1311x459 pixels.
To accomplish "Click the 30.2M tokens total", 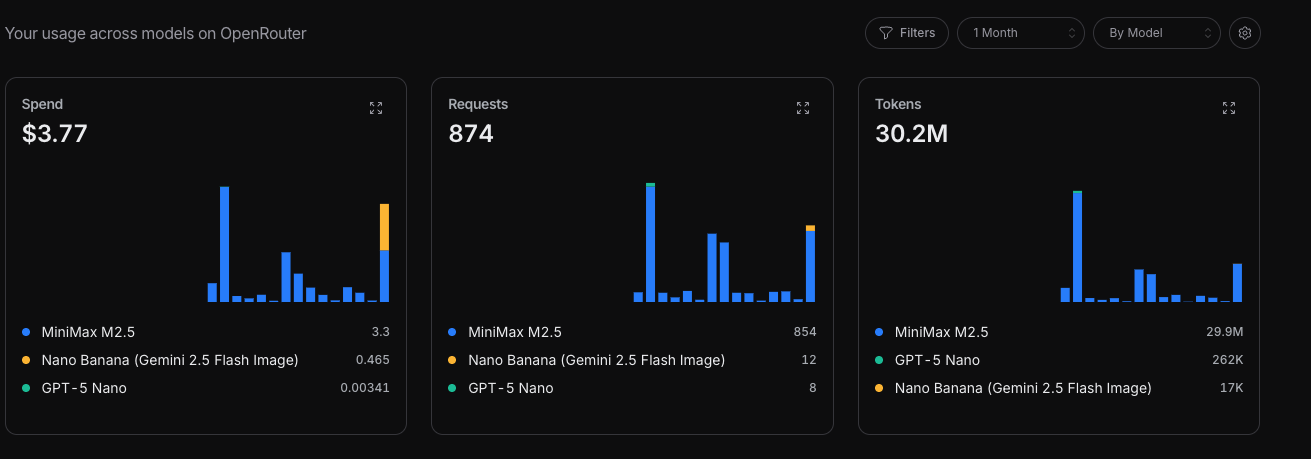I will pos(911,133).
